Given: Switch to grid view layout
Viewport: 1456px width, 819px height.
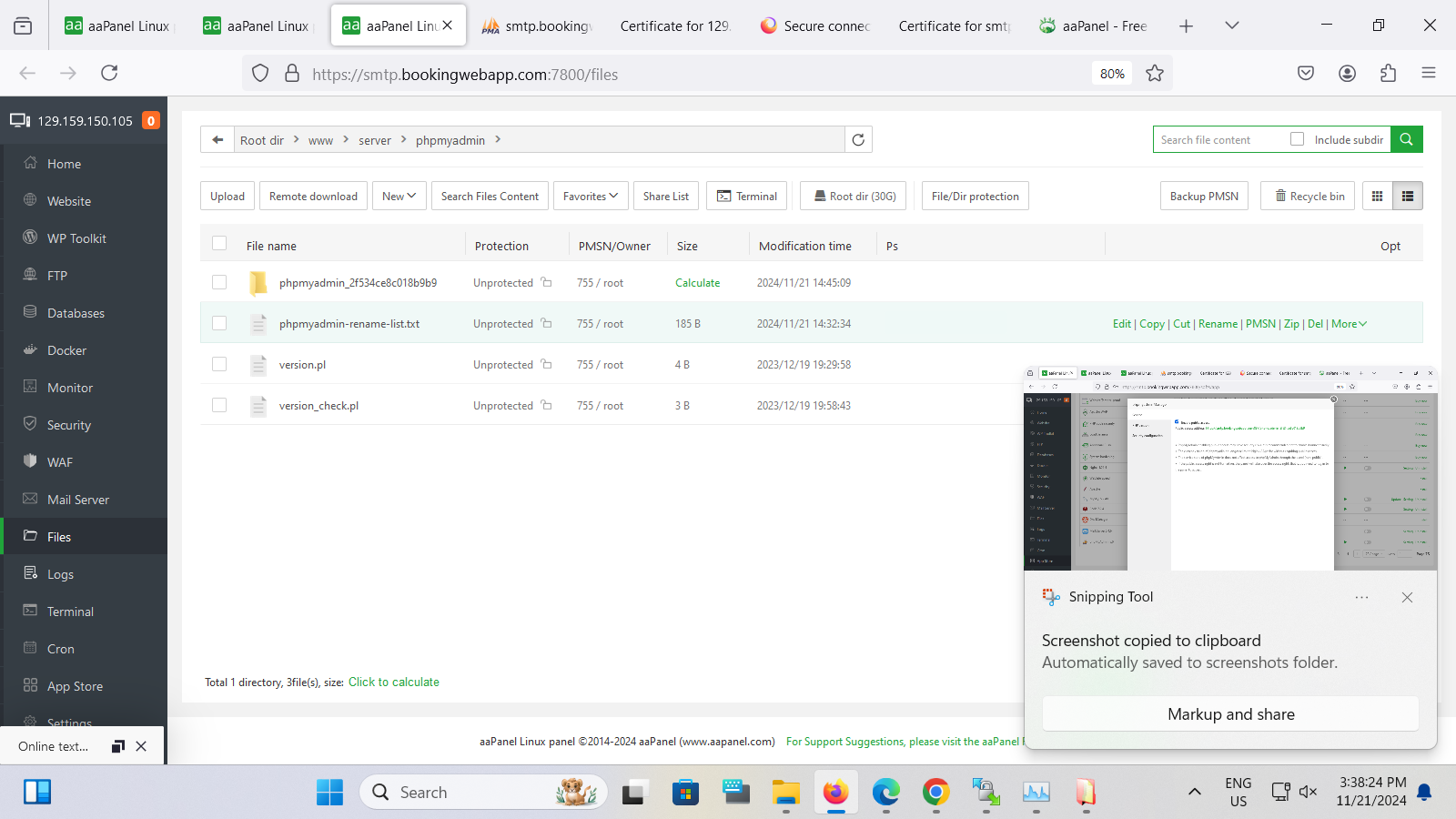Looking at the screenshot, I should tap(1377, 196).
